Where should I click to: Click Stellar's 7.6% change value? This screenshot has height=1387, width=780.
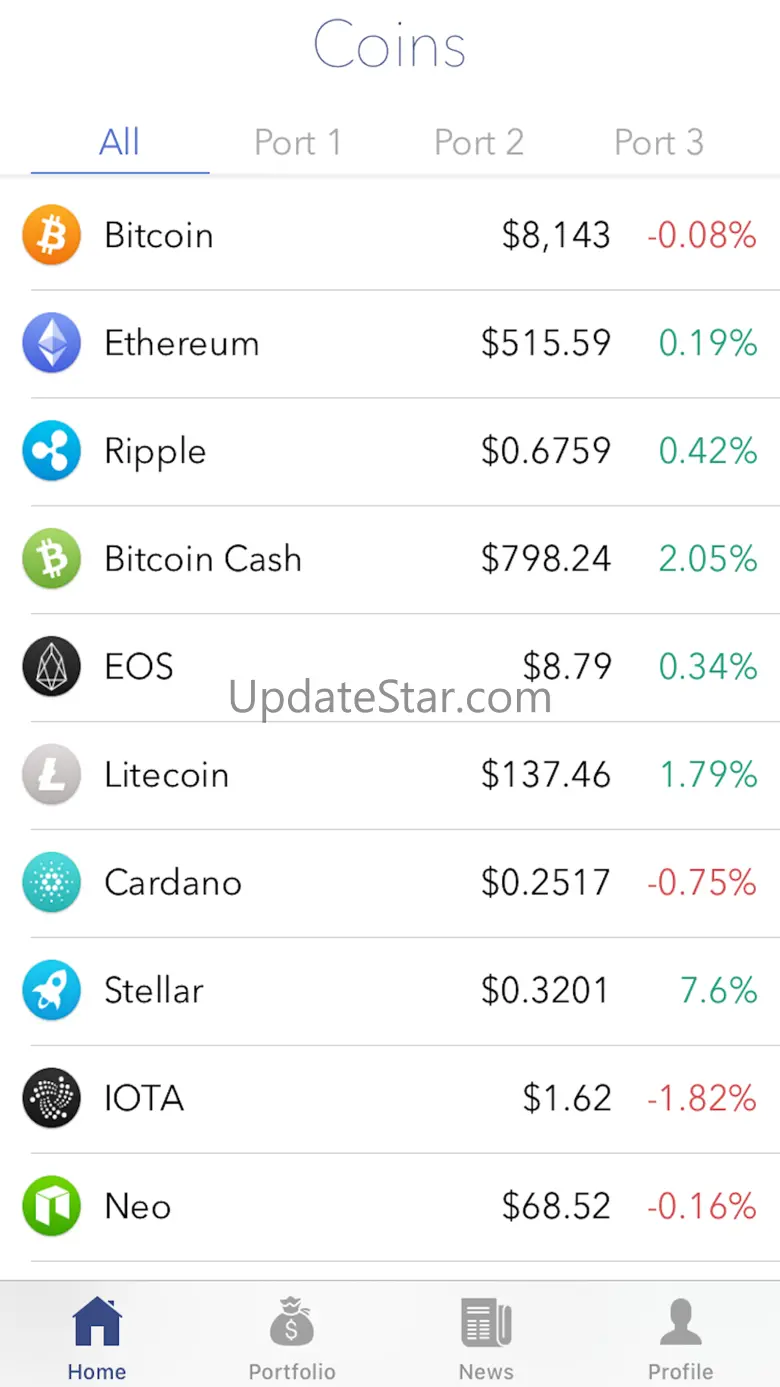click(x=718, y=990)
